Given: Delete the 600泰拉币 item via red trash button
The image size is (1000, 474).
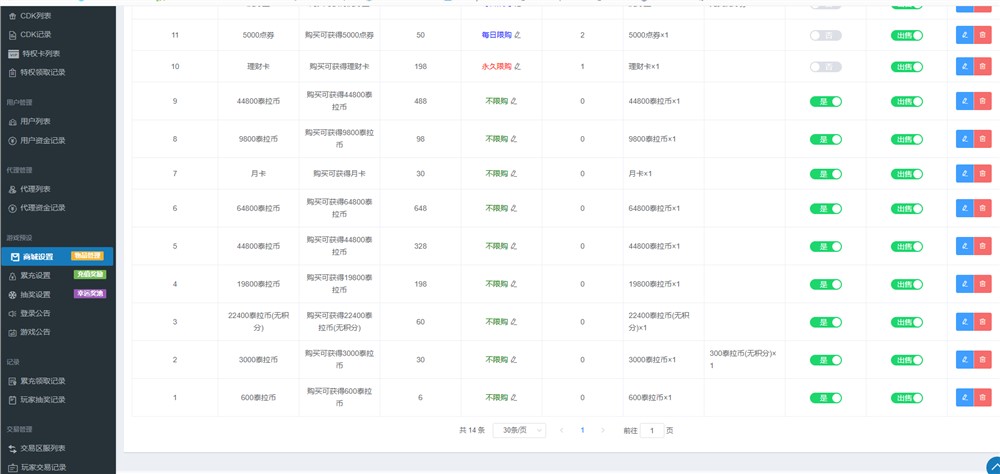Looking at the screenshot, I should point(982,398).
